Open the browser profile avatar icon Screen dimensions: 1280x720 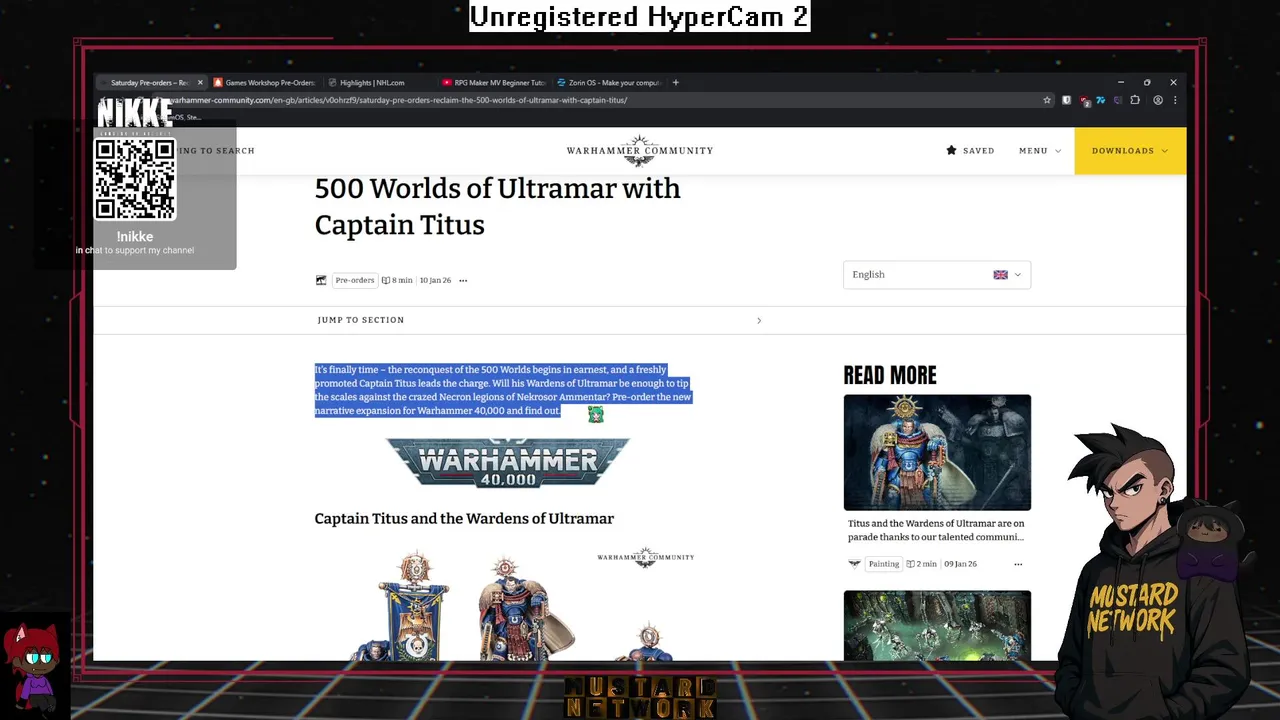click(1158, 100)
